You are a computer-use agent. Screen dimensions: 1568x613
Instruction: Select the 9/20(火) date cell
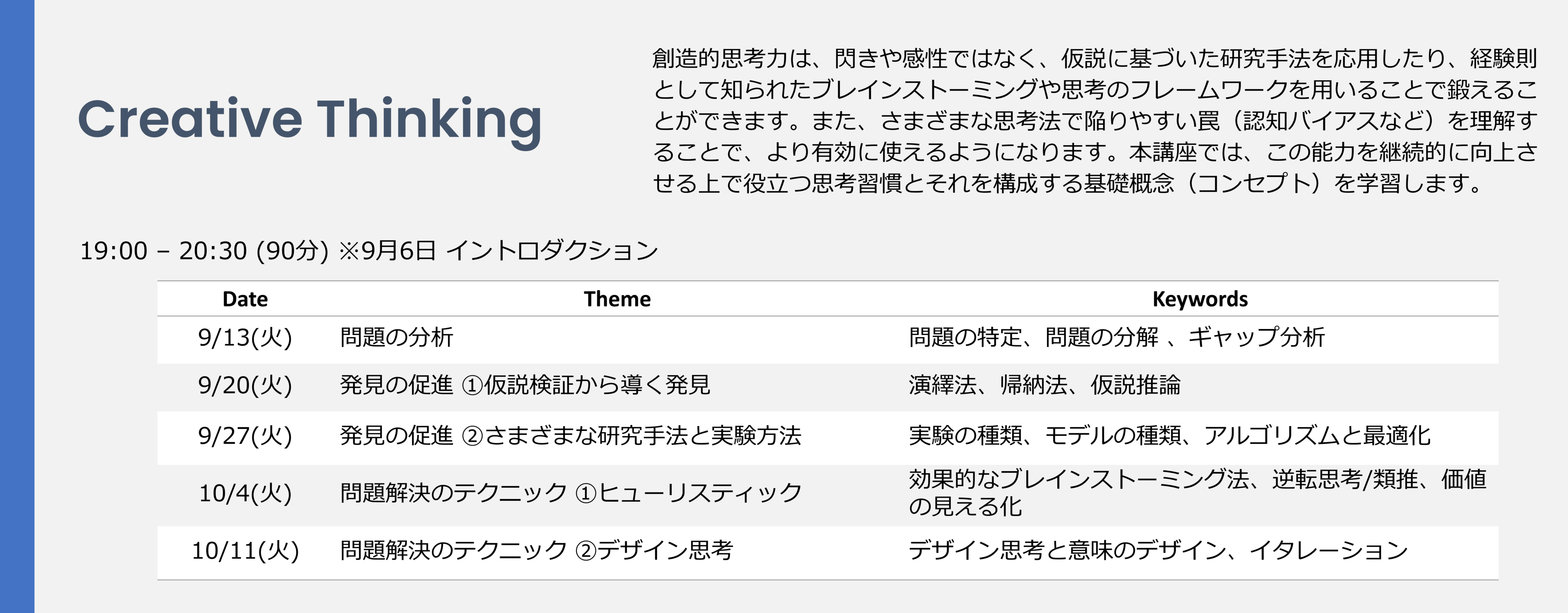coord(245,385)
